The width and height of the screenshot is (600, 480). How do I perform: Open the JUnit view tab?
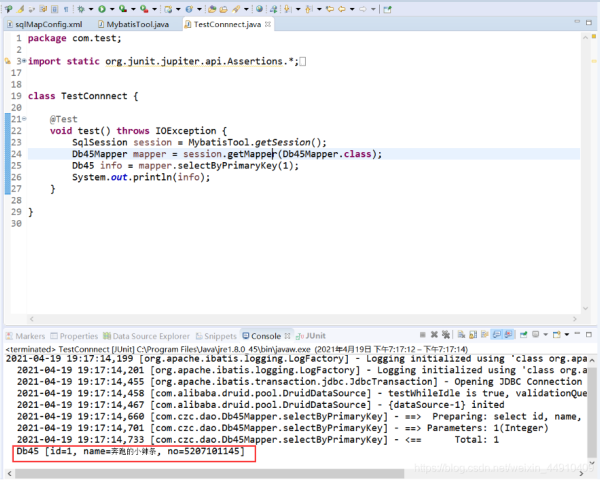pos(311,336)
